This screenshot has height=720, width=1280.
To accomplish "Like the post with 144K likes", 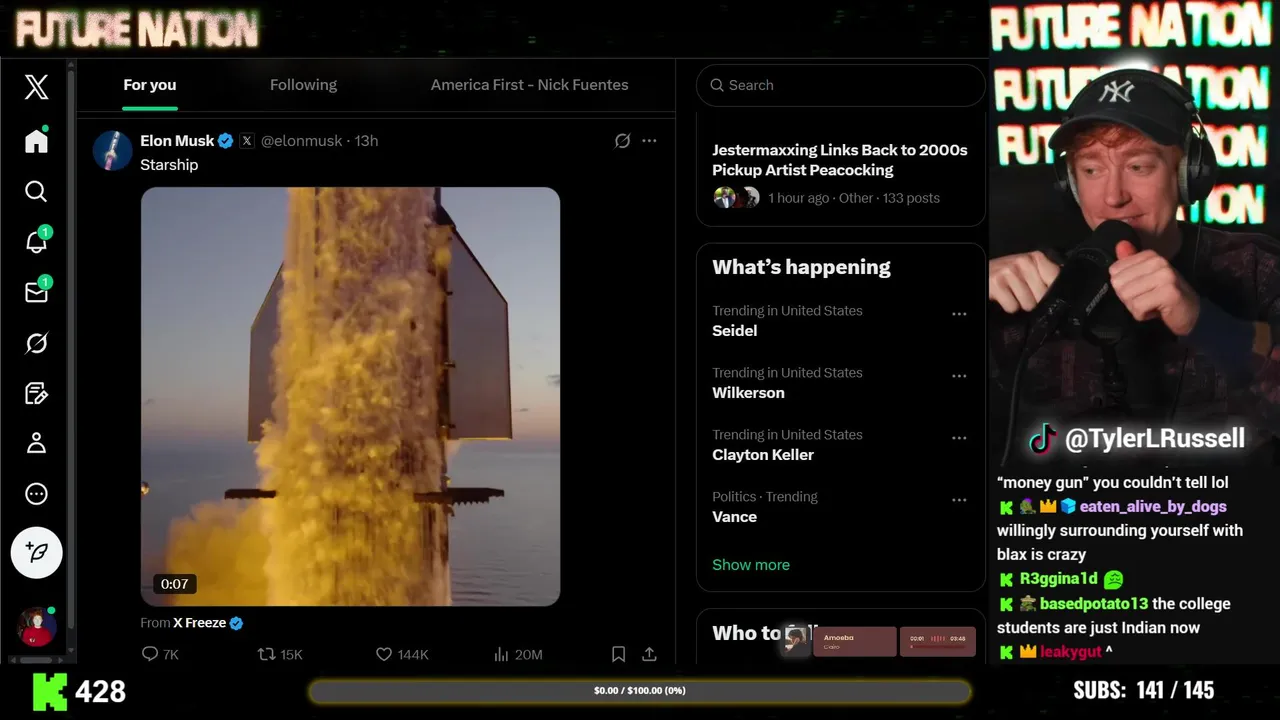I will (402, 654).
